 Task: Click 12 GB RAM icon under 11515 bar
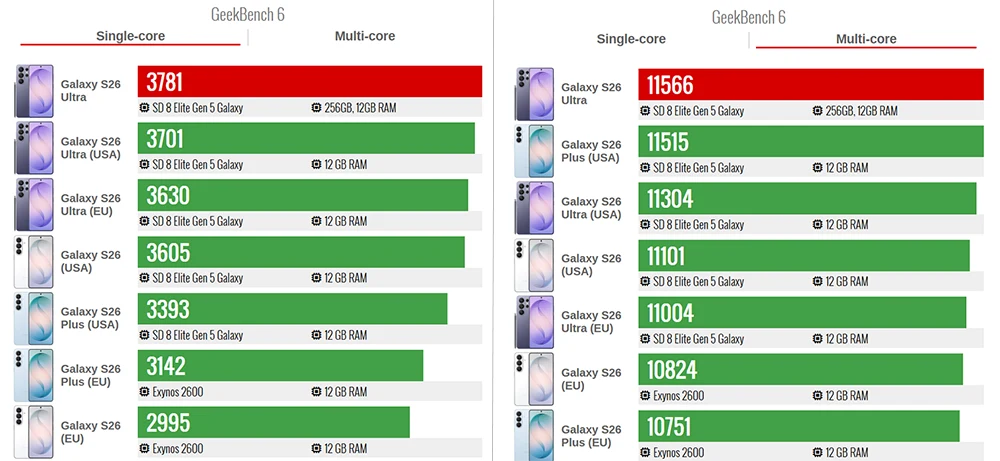coord(817,168)
